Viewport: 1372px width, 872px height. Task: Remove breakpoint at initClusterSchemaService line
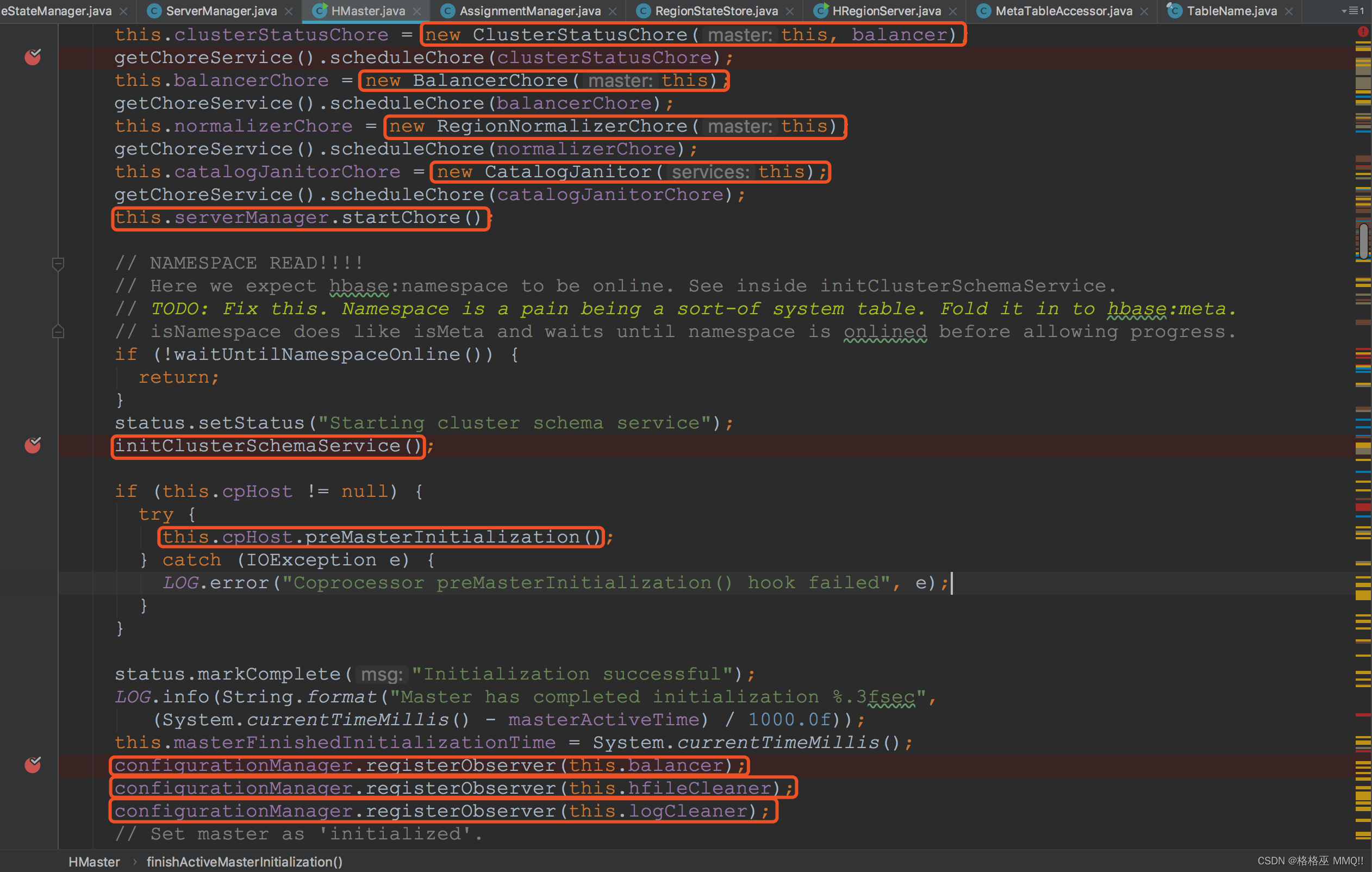point(33,445)
